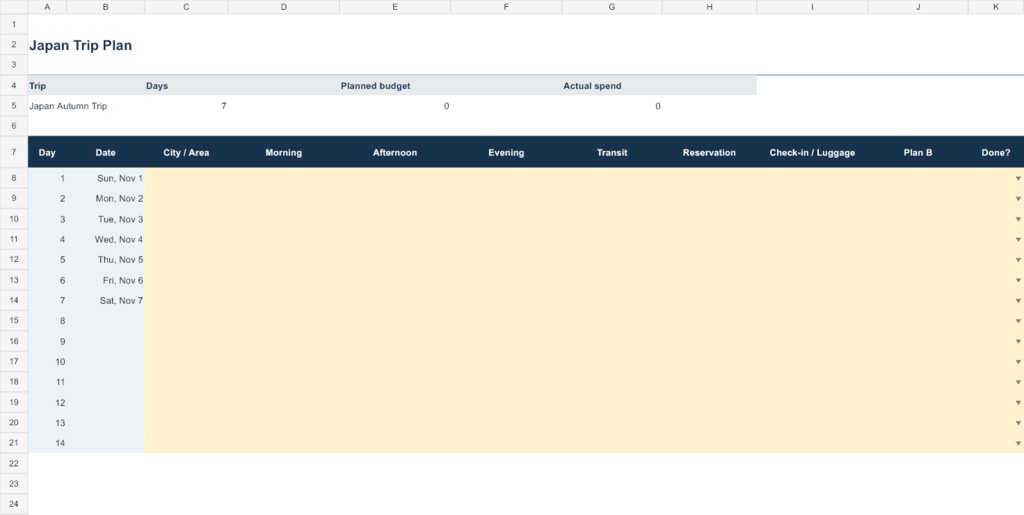Click the Day column heading

[47, 153]
